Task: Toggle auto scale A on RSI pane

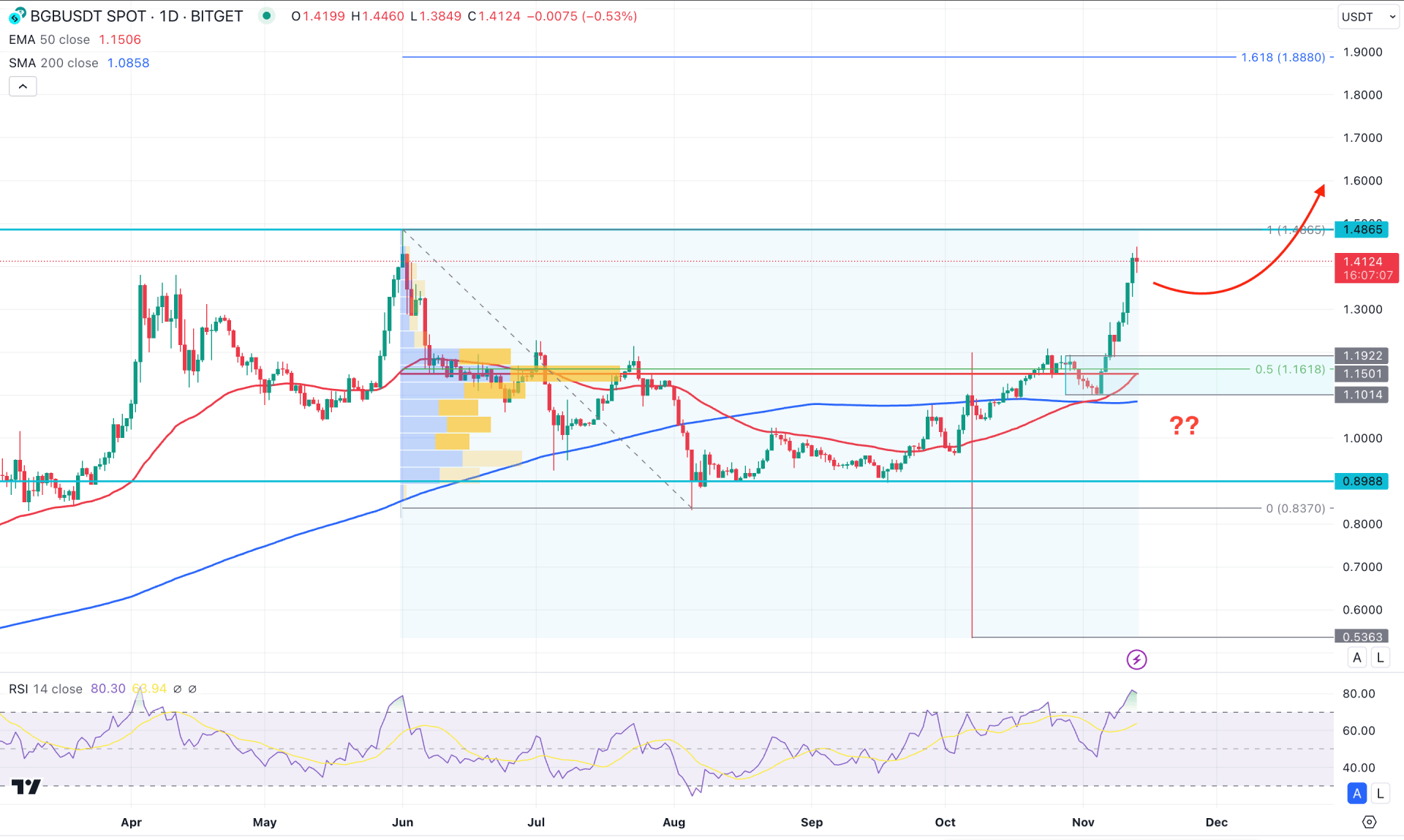Action: click(1357, 792)
